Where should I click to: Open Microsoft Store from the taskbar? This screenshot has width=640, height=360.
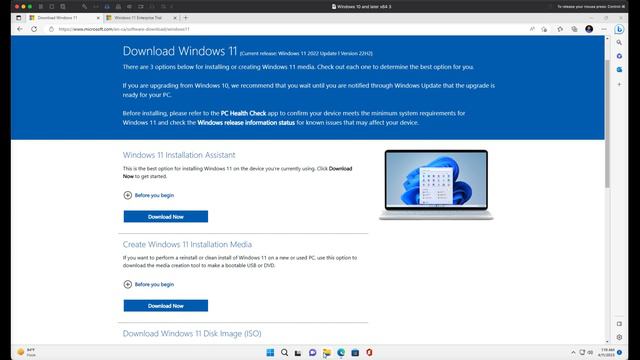coord(355,352)
